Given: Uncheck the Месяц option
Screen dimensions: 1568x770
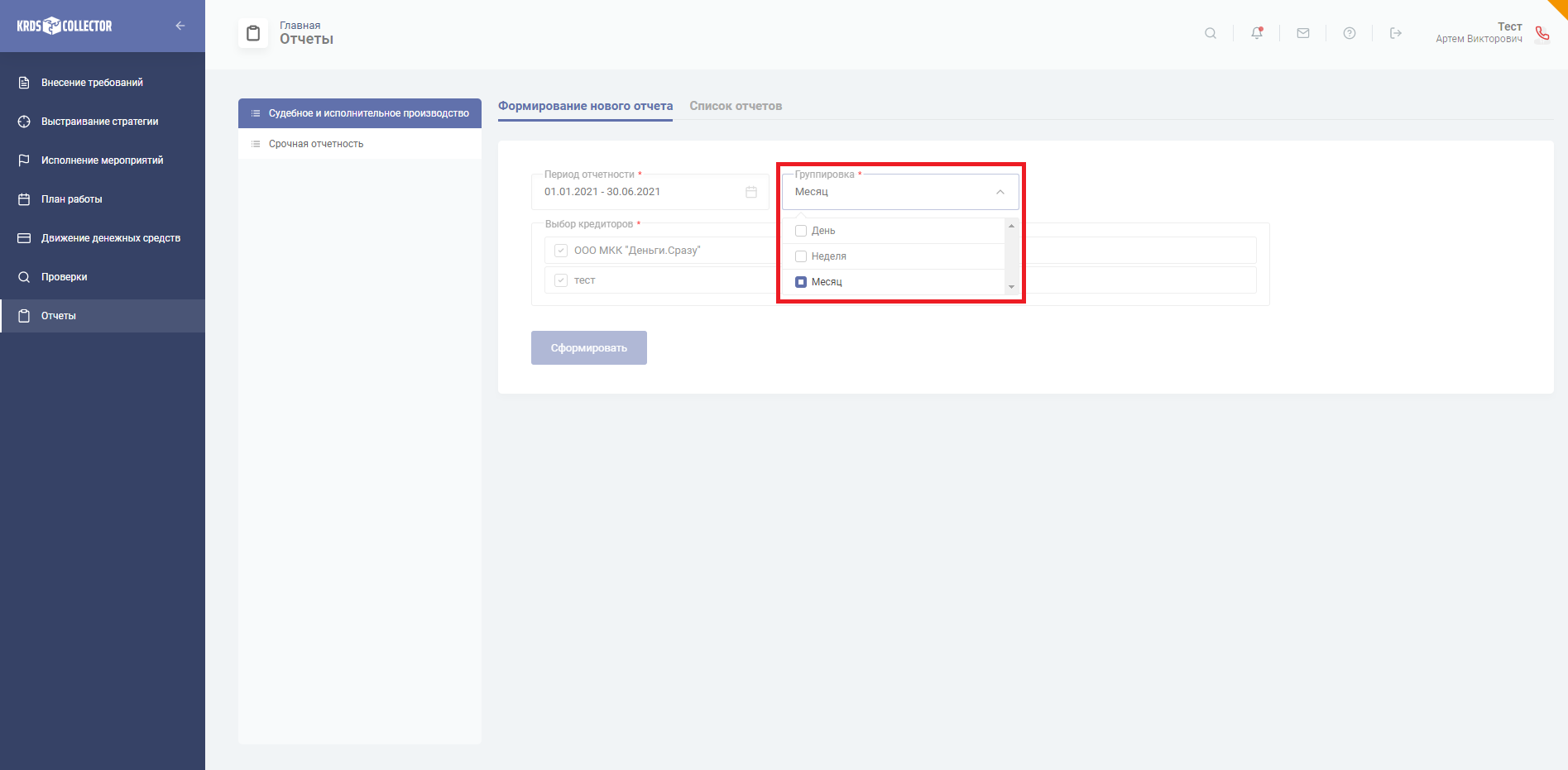Looking at the screenshot, I should pyautogui.click(x=801, y=282).
